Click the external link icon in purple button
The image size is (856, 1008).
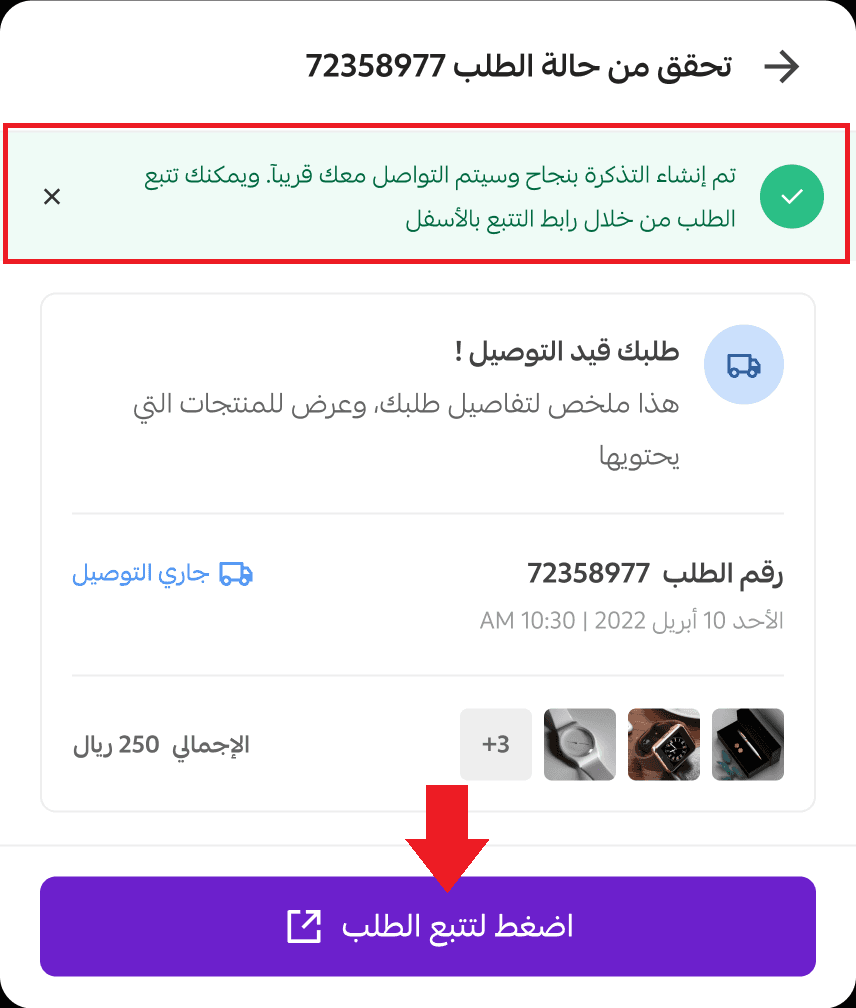(x=303, y=926)
